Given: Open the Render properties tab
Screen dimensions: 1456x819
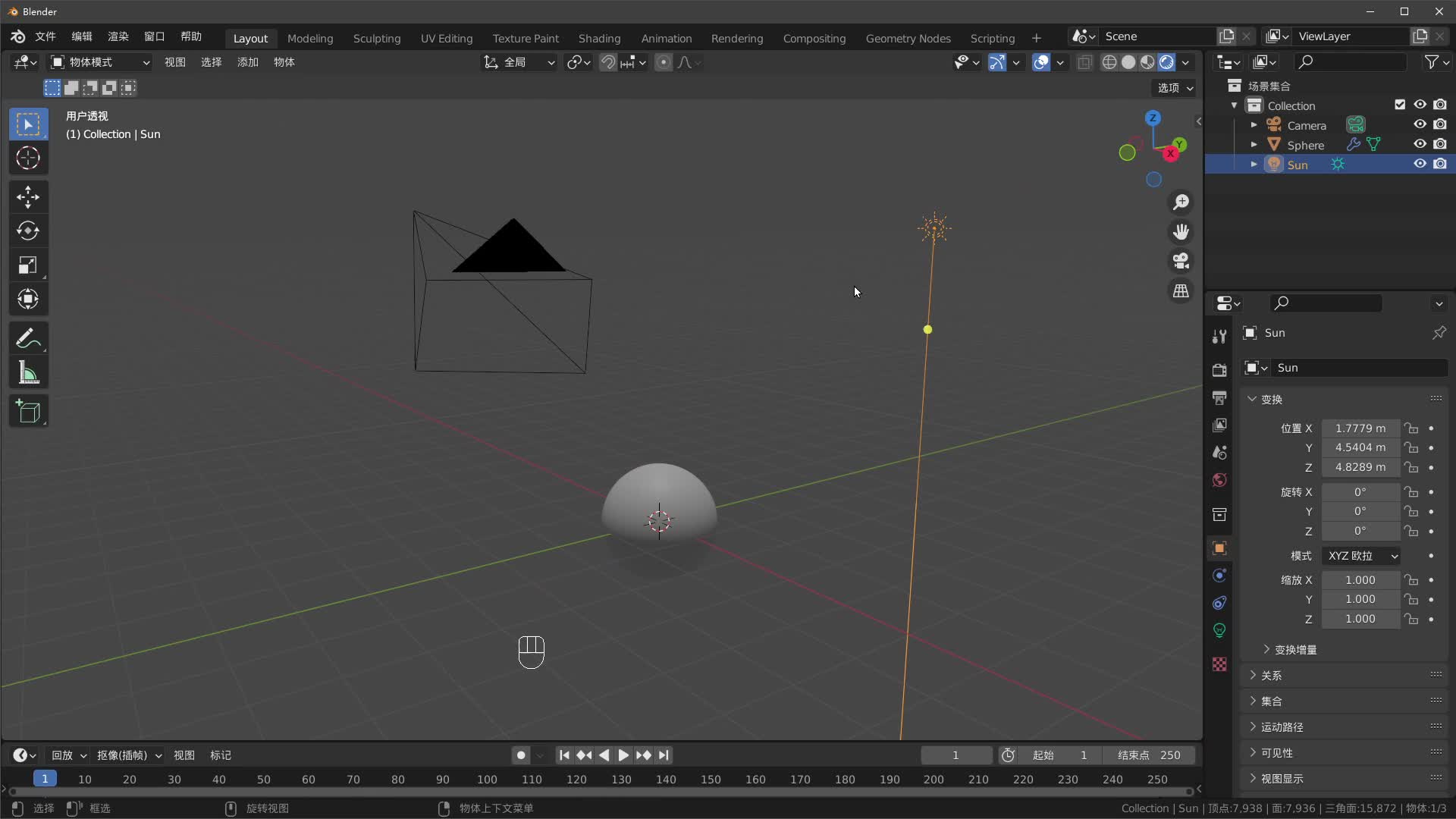Looking at the screenshot, I should [1219, 370].
